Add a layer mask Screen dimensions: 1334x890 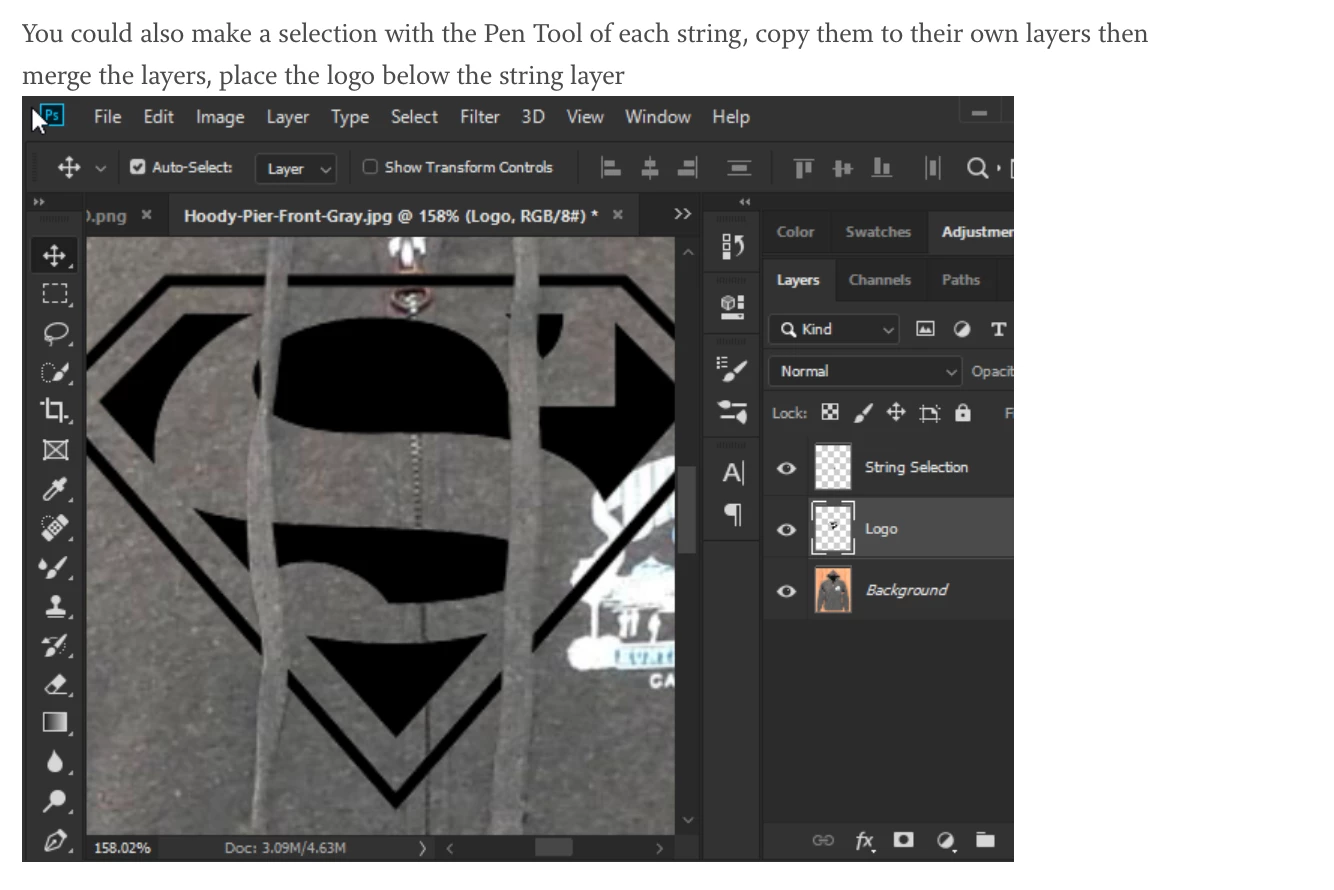903,840
